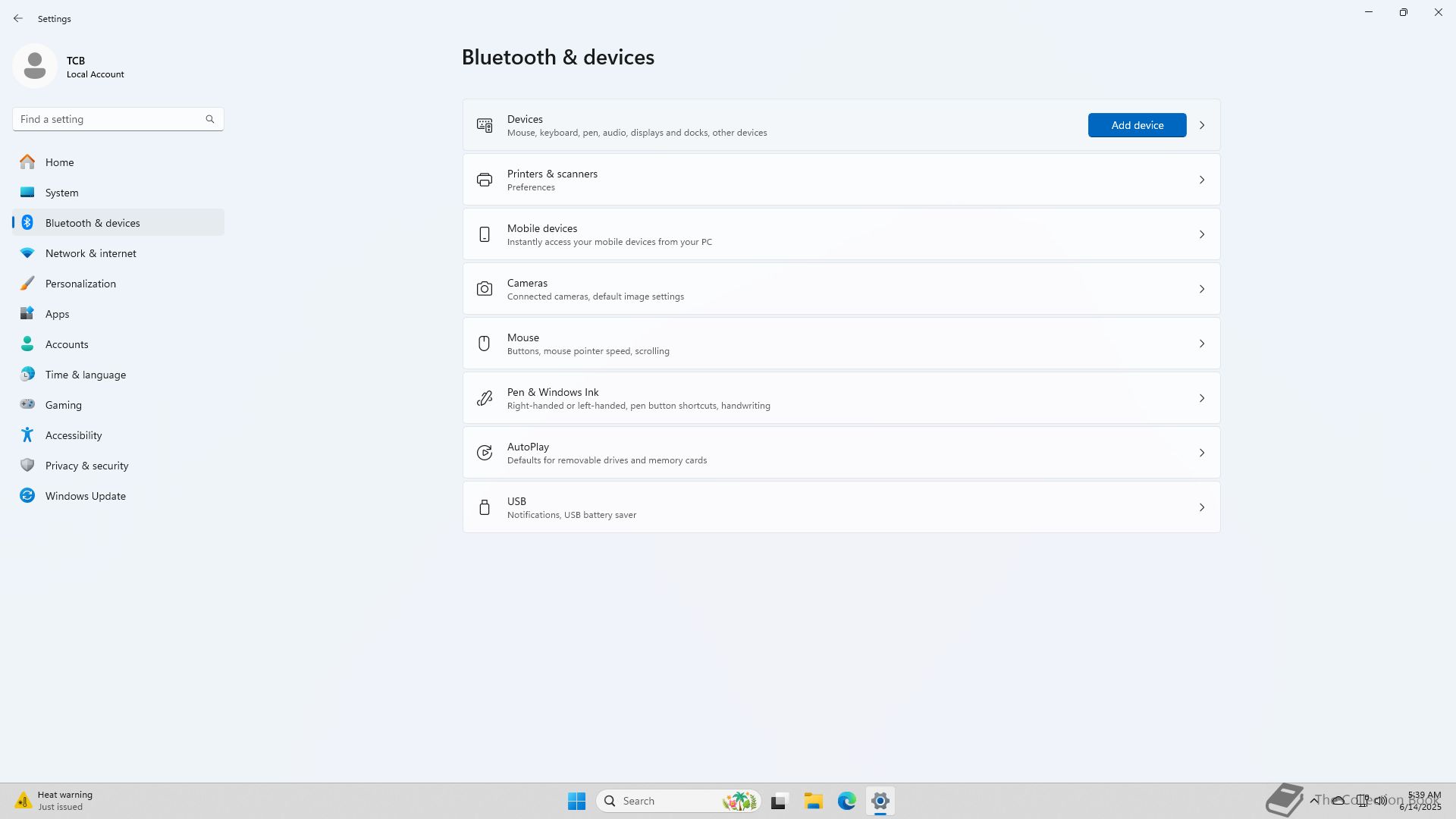Image resolution: width=1456 pixels, height=819 pixels.
Task: Expand the Mobile devices chevron
Action: (x=1201, y=234)
